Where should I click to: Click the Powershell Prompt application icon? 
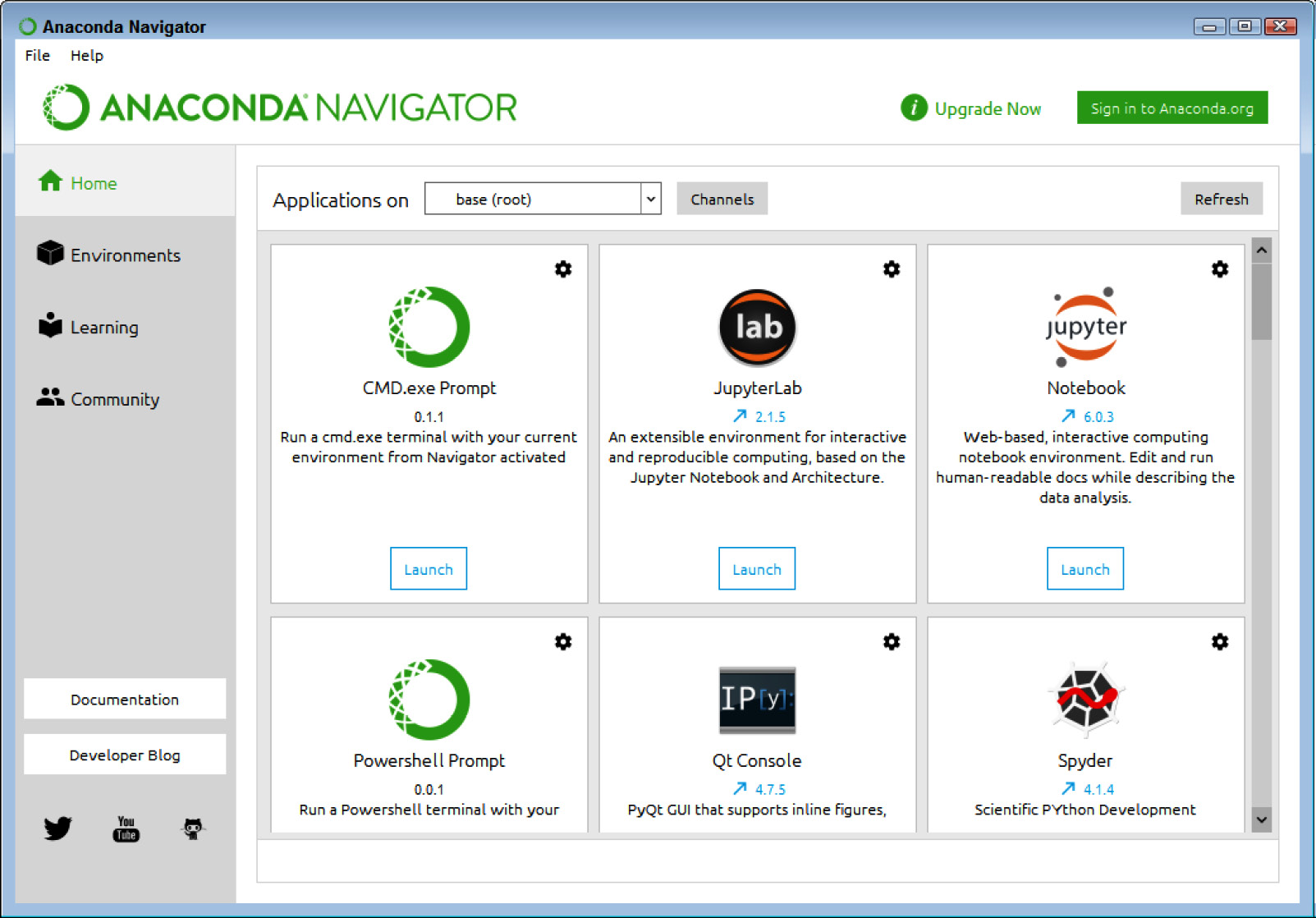[x=429, y=700]
